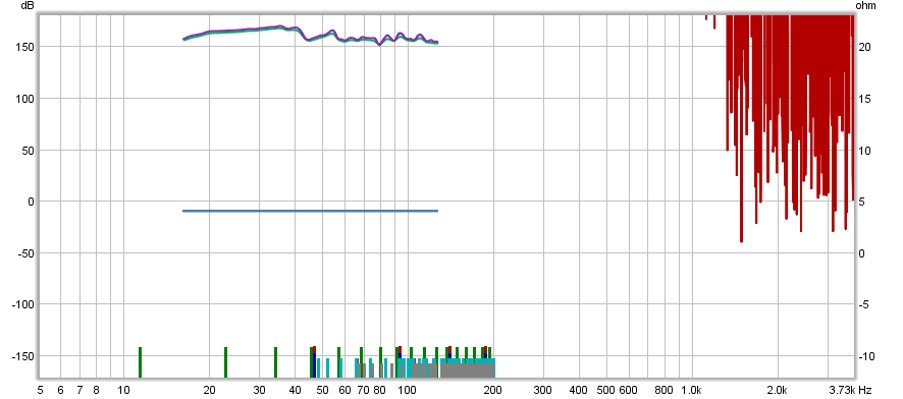The width and height of the screenshot is (903, 399).
Task: Select the 1.0k frequency axis label
Action: click(692, 390)
